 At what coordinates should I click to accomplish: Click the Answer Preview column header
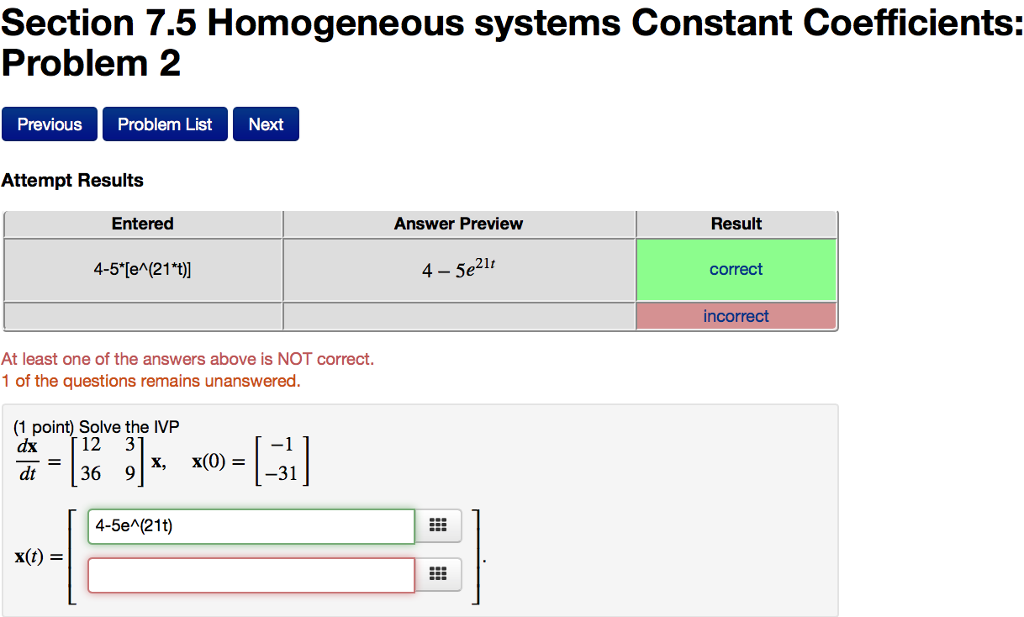(x=458, y=223)
